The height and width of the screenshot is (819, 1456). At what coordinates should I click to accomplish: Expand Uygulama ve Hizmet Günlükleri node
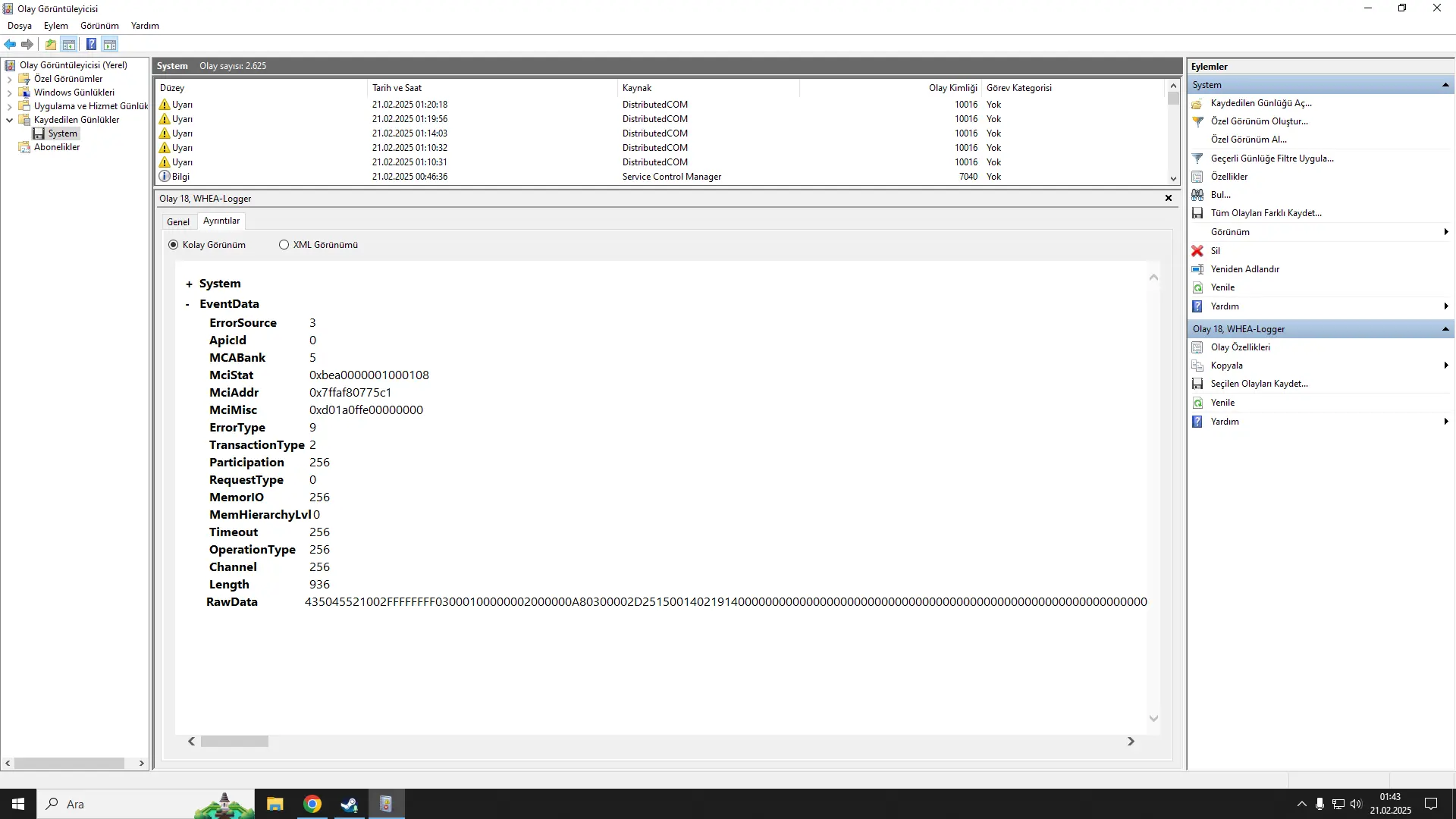click(10, 106)
